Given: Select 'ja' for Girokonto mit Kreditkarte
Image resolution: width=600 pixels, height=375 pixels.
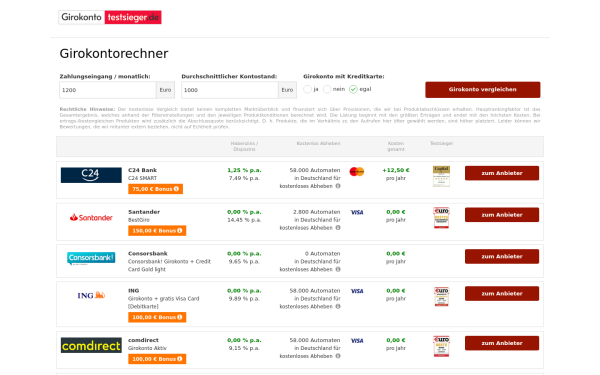Looking at the screenshot, I should 307,89.
